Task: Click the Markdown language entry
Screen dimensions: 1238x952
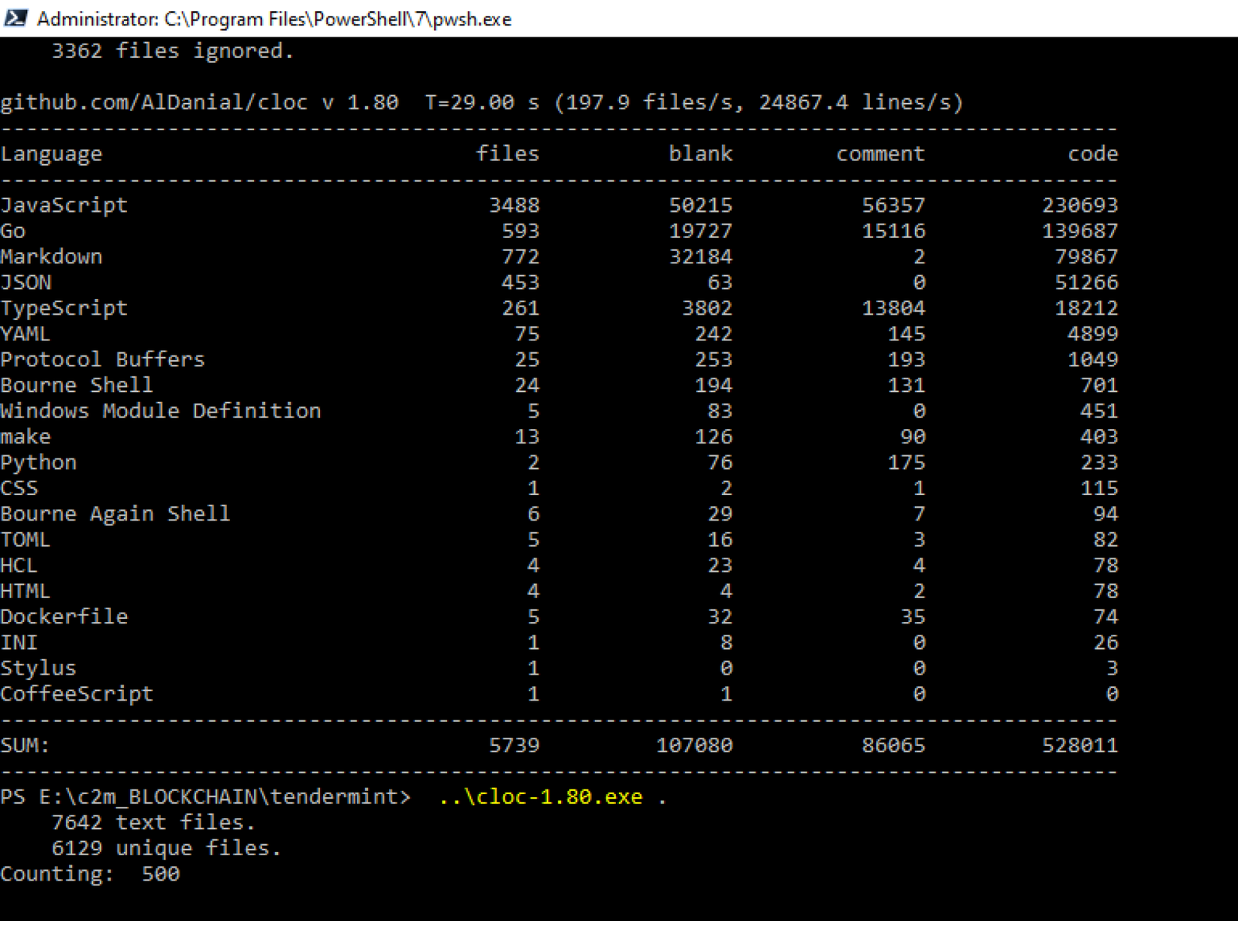Action: click(x=51, y=256)
